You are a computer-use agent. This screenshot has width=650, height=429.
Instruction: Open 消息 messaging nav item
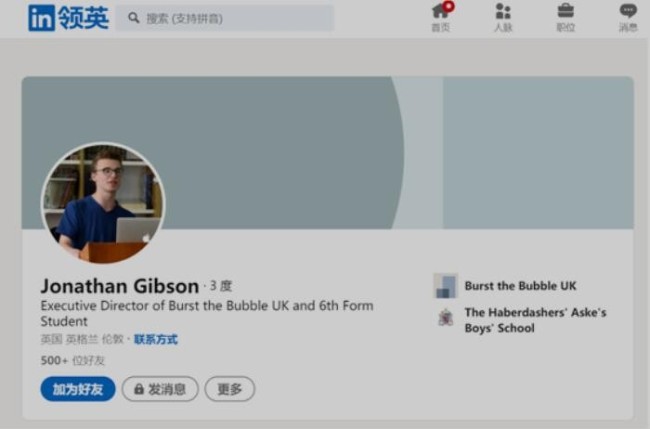628,17
